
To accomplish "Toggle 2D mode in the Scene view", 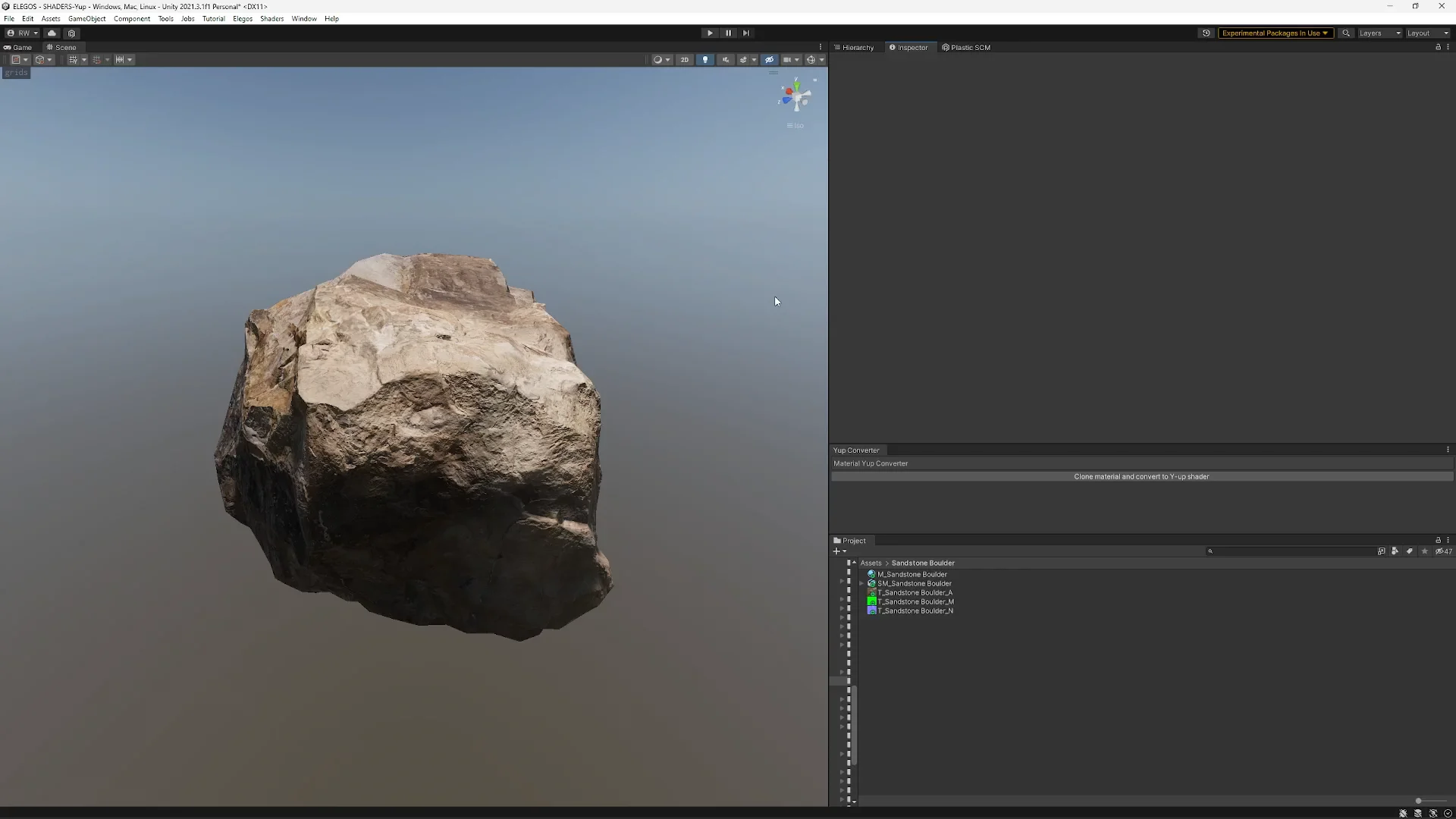I will point(685,59).
